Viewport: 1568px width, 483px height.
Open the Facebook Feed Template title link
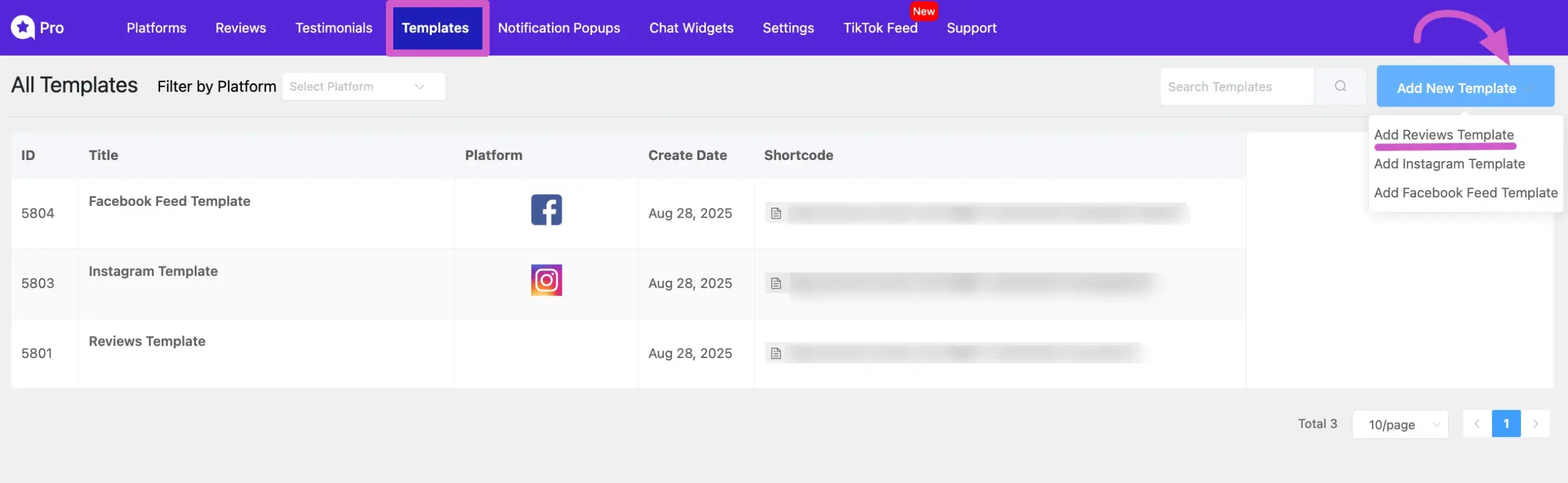point(169,201)
